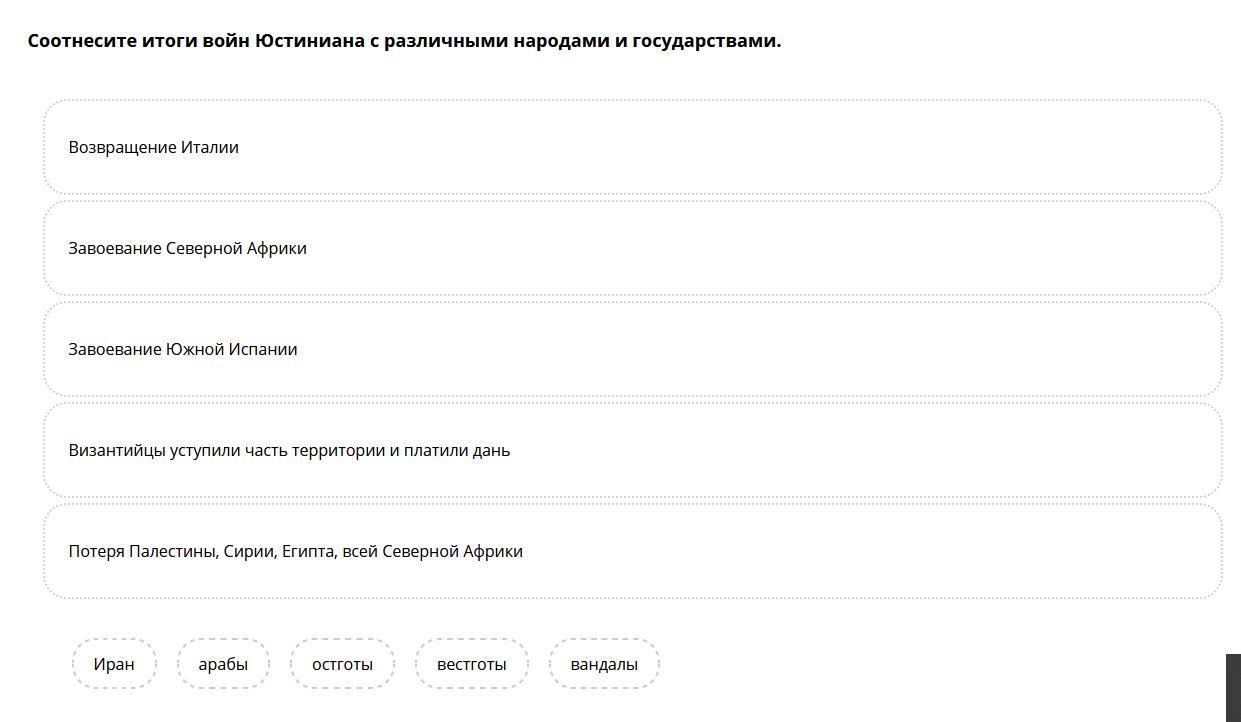Select the "Иран" answer chip

tap(114, 664)
